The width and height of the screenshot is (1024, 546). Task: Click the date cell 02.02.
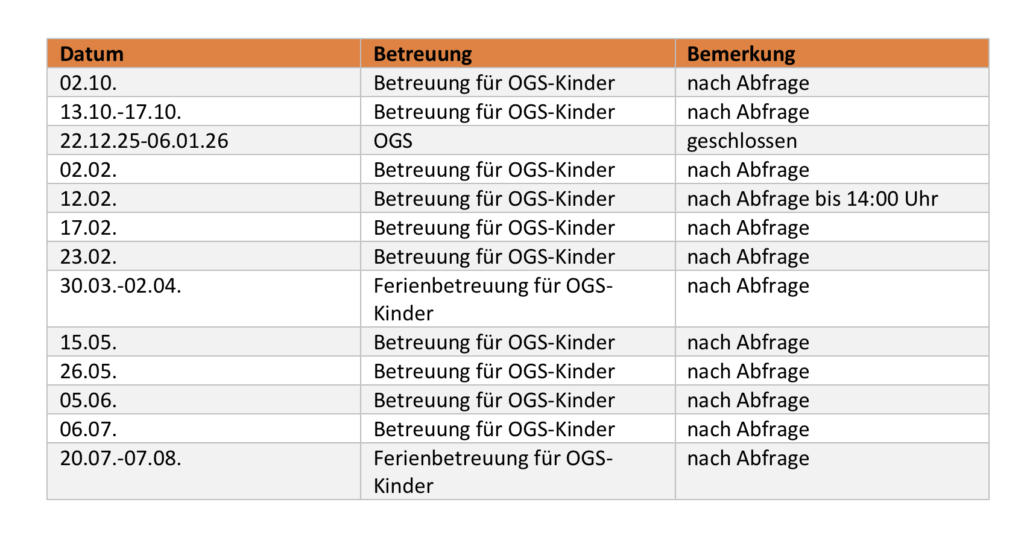(x=88, y=170)
